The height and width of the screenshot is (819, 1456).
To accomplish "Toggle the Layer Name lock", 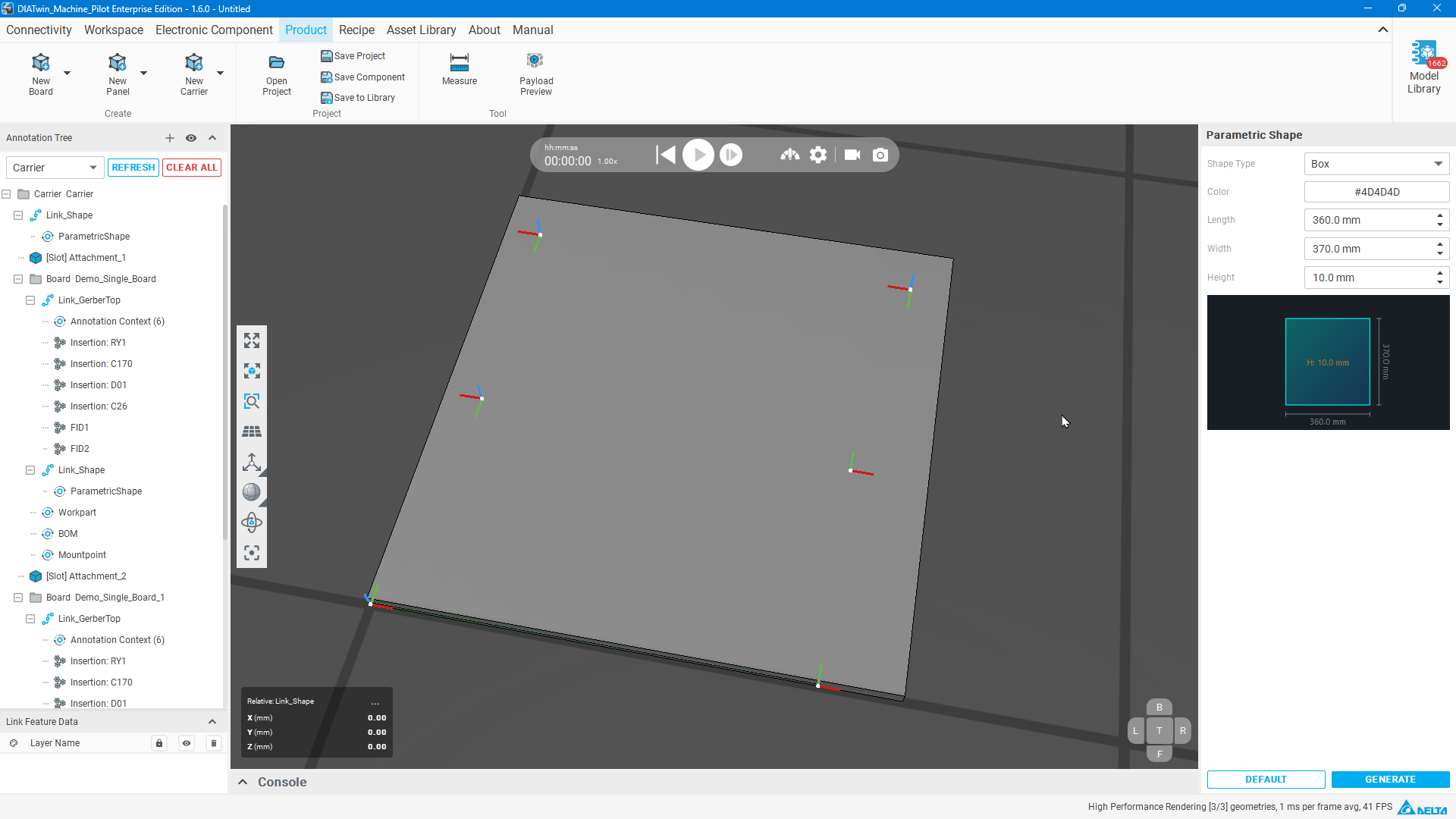I will [159, 743].
